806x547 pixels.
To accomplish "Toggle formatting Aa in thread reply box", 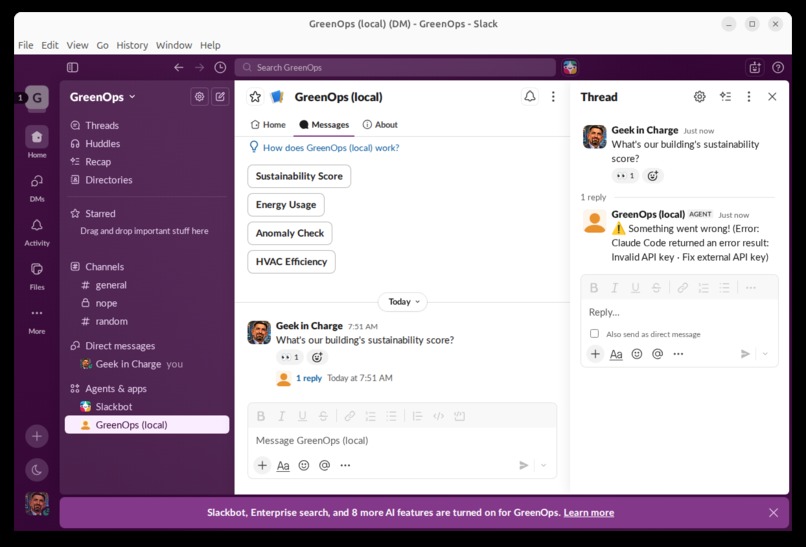I will pyautogui.click(x=616, y=354).
